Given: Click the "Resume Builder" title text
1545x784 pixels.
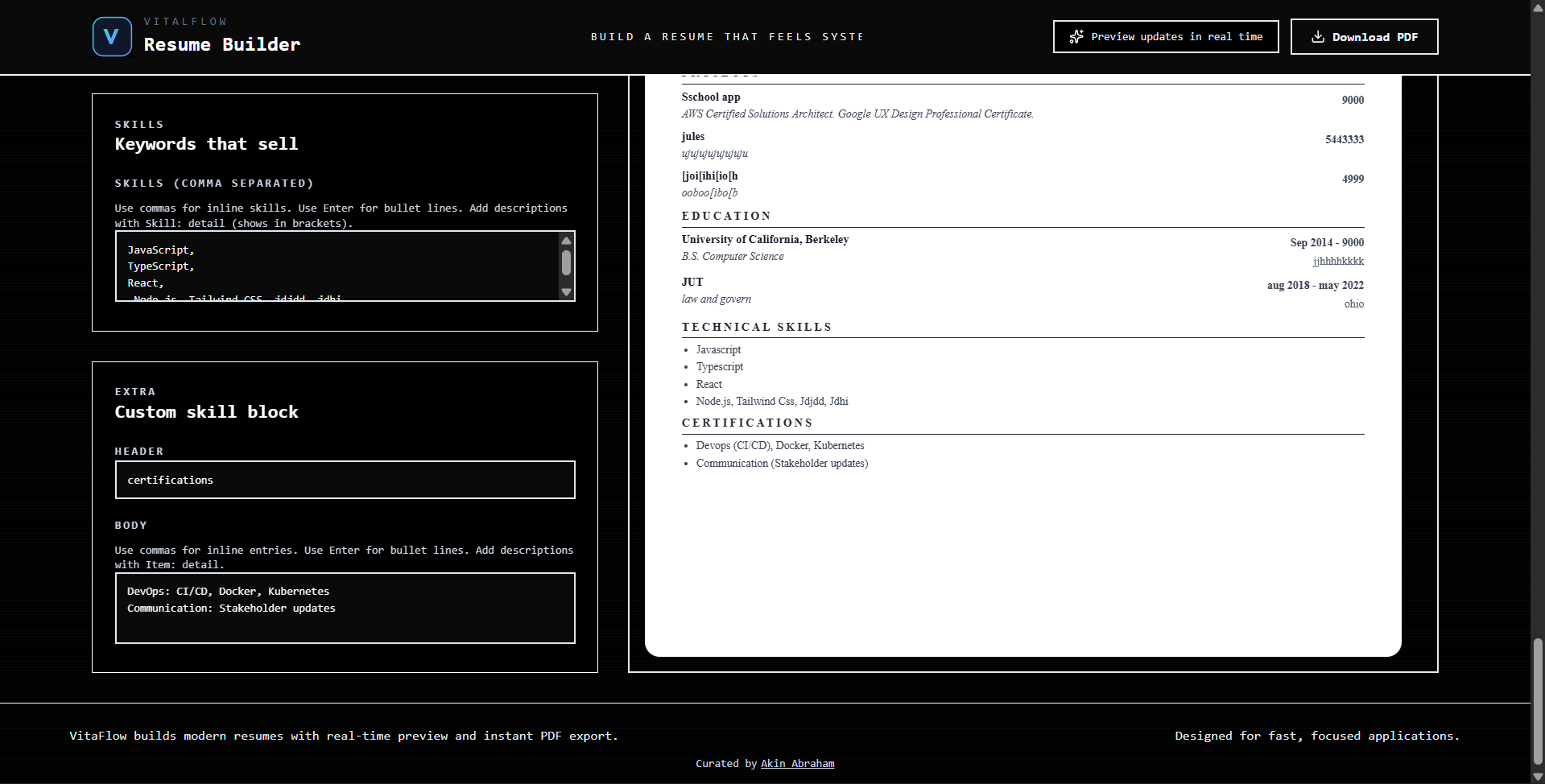Looking at the screenshot, I should (x=222, y=44).
